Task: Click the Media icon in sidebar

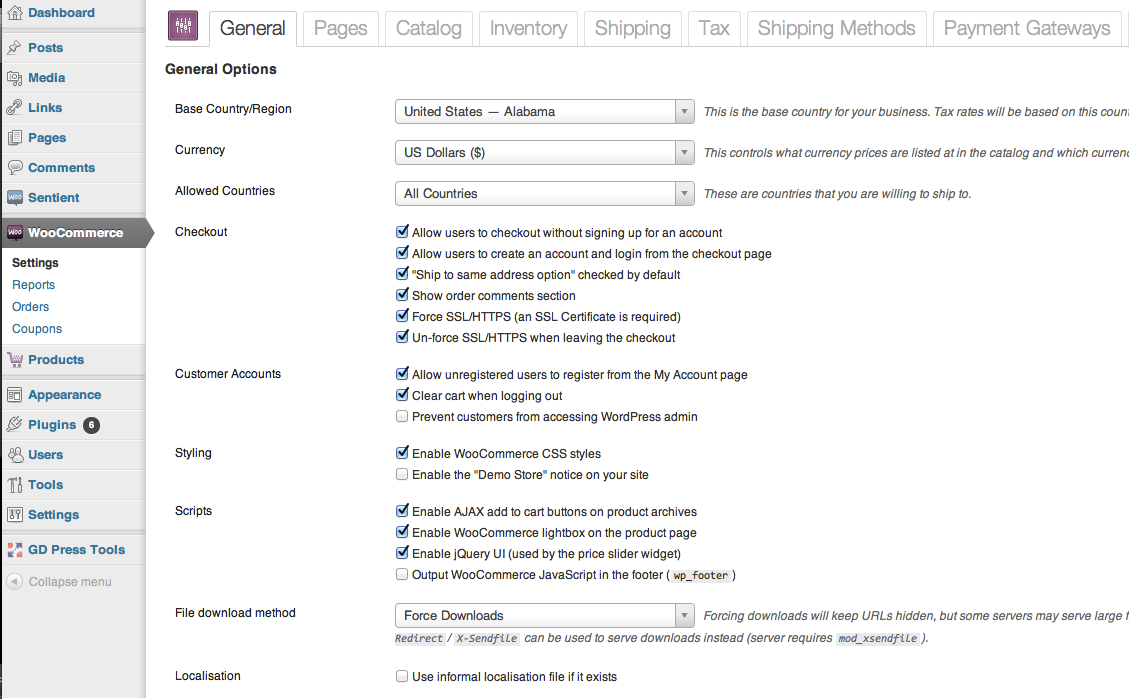Action: tap(14, 78)
